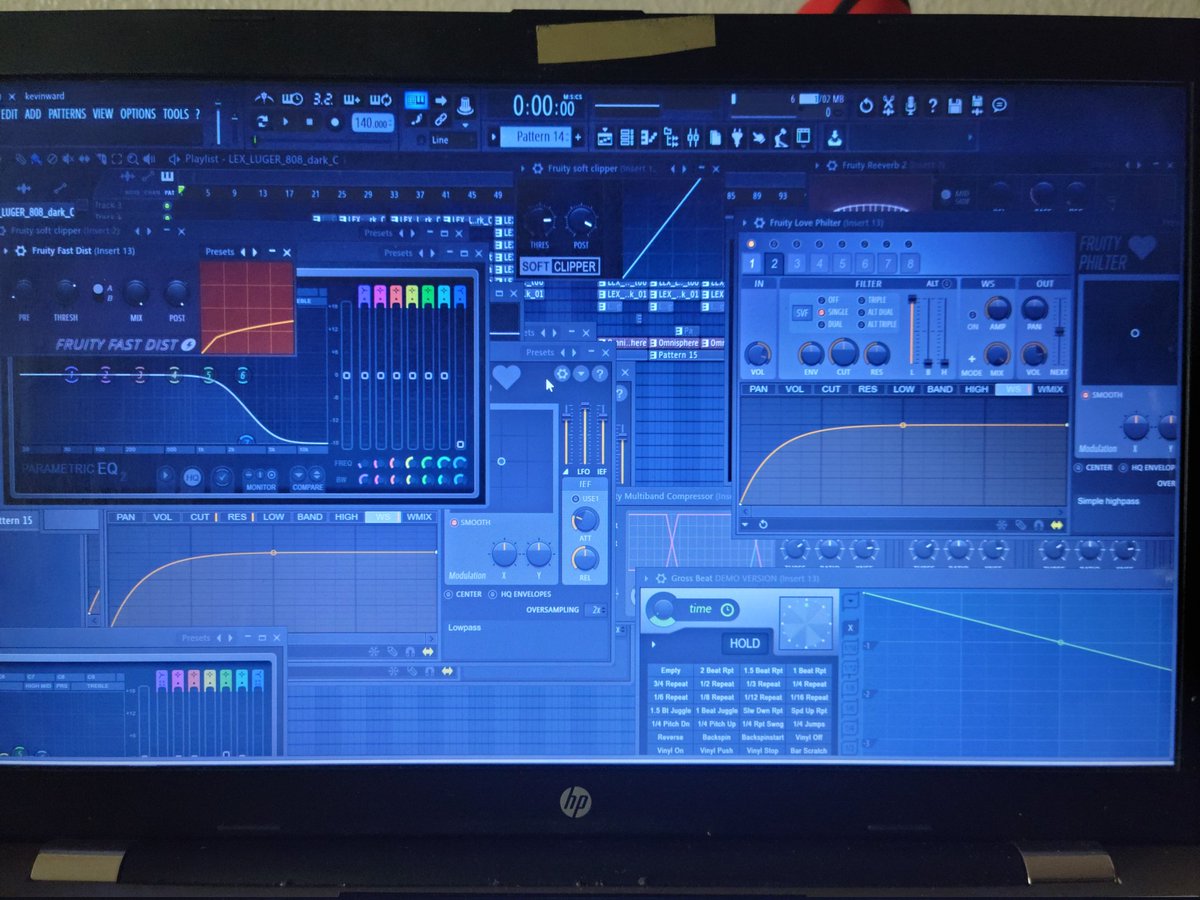1200x900 pixels.
Task: Click the 3.2 countdown-before-recording icon
Action: point(322,99)
